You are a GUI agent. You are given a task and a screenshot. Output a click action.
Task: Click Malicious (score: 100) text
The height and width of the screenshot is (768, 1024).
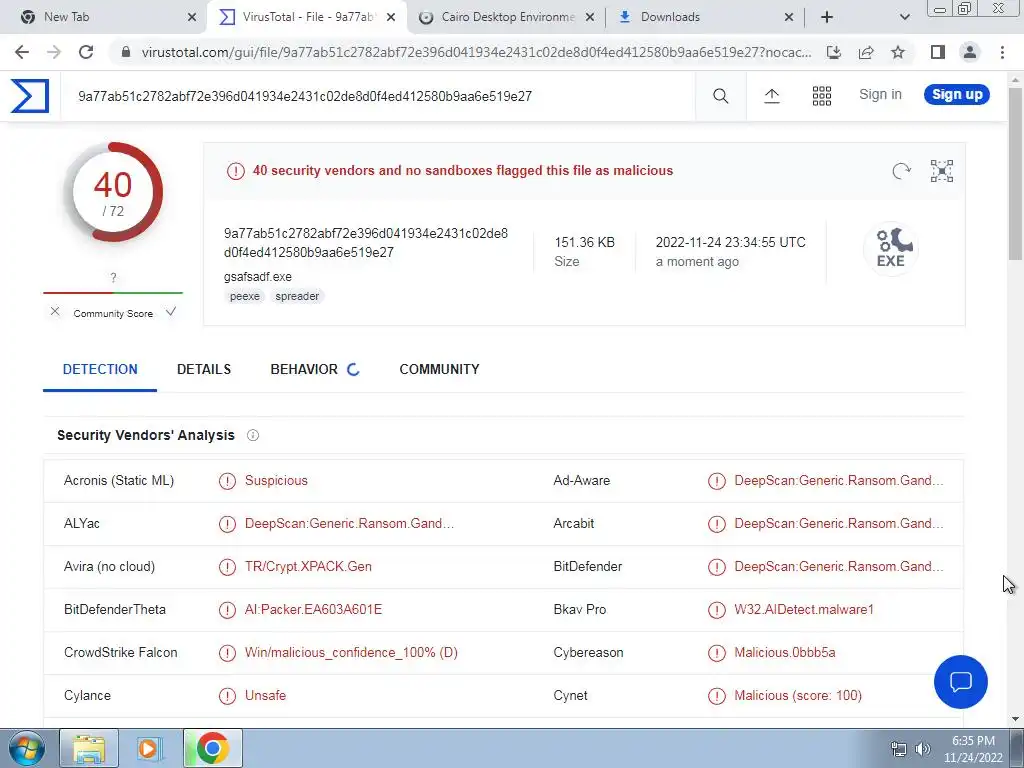pyautogui.click(x=798, y=696)
